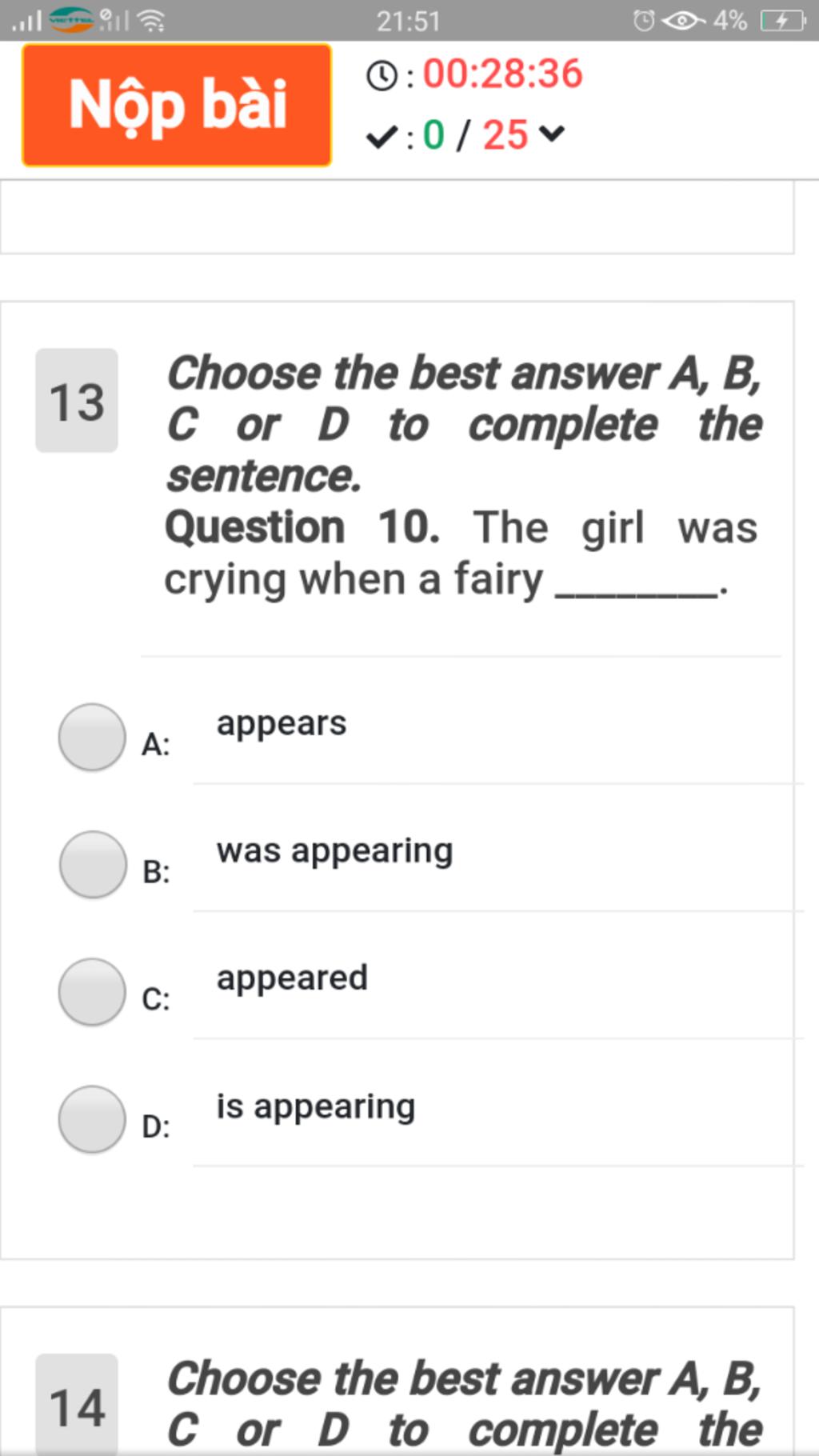Tap the Viettel carrier logo icon
Viewport: 819px width, 1456px height.
point(72,19)
